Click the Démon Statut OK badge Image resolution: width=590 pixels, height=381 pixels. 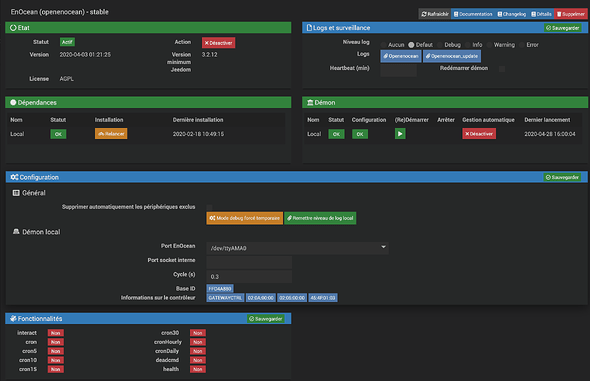[336, 134]
